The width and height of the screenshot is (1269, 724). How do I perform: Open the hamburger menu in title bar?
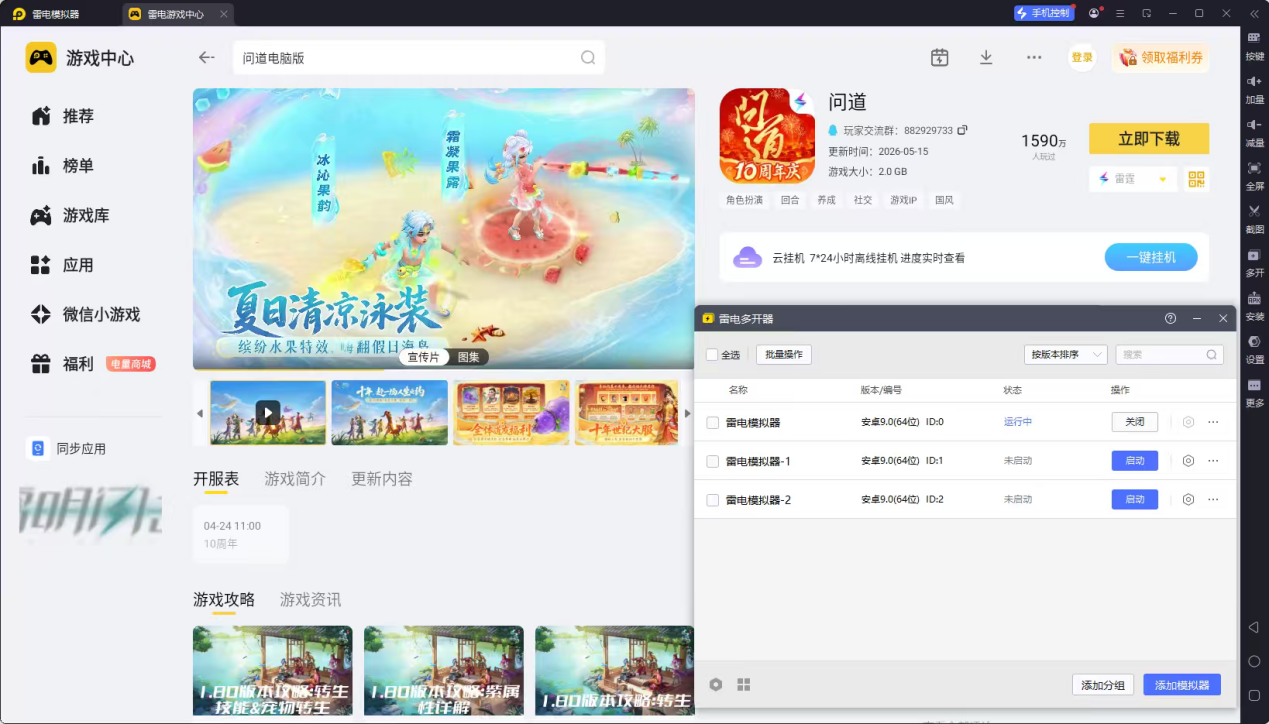click(x=1120, y=13)
